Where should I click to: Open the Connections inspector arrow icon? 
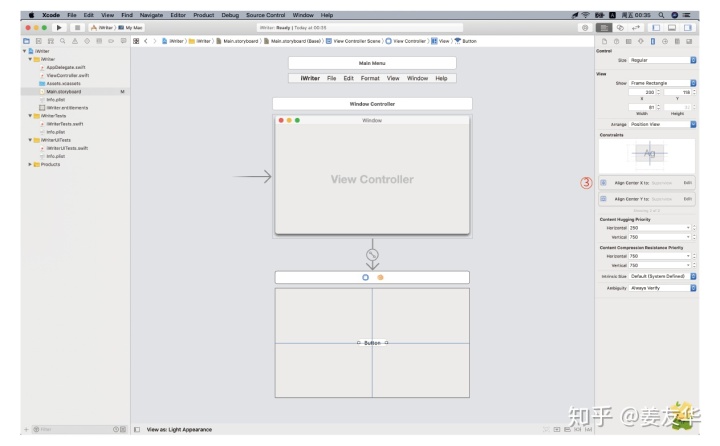[664, 41]
